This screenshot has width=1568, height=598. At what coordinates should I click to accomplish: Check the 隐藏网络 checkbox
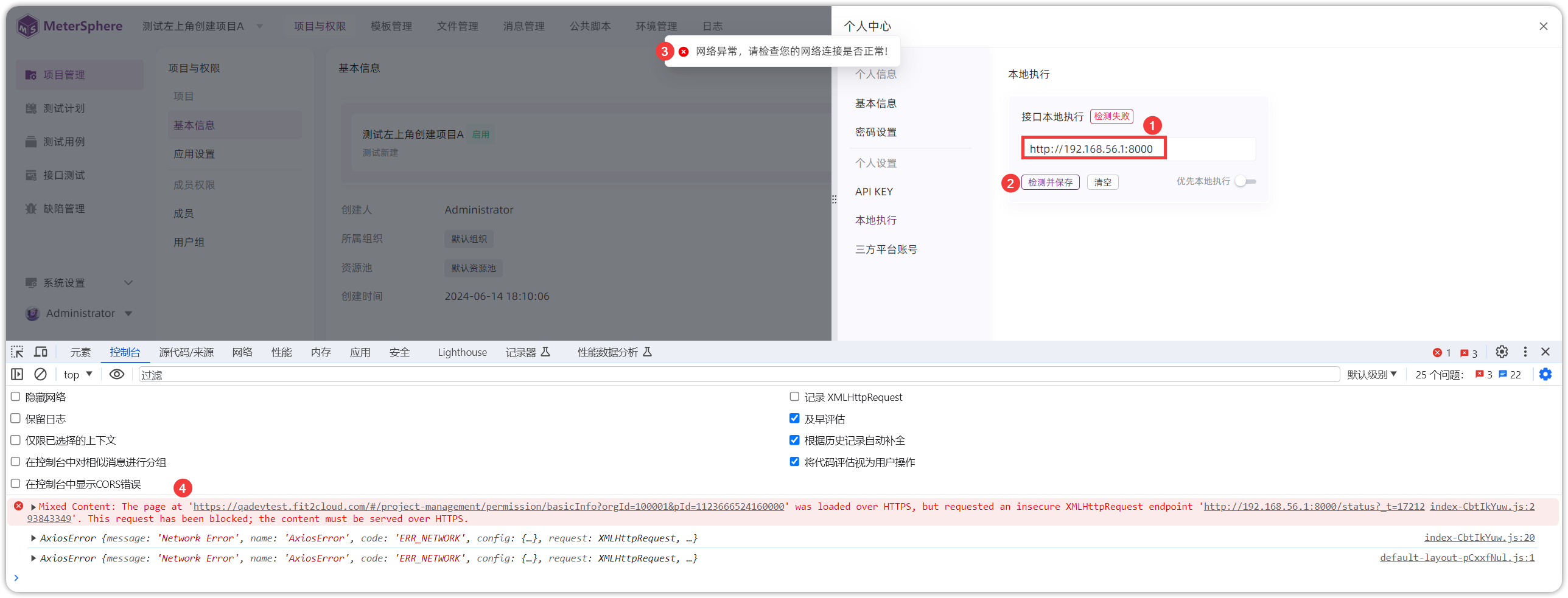16,397
